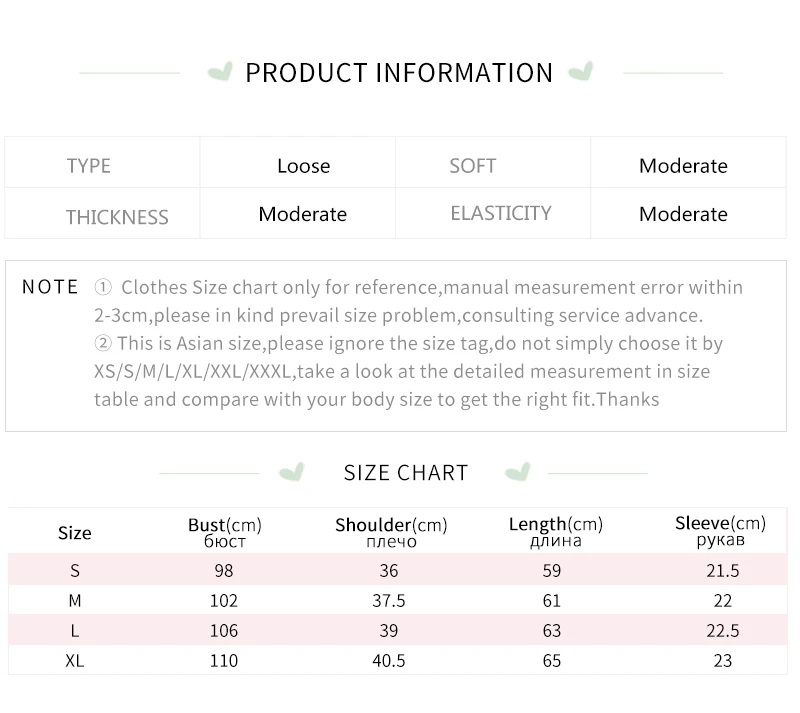Click the circled number one in the note
This screenshot has width=800, height=713.
coord(103,288)
